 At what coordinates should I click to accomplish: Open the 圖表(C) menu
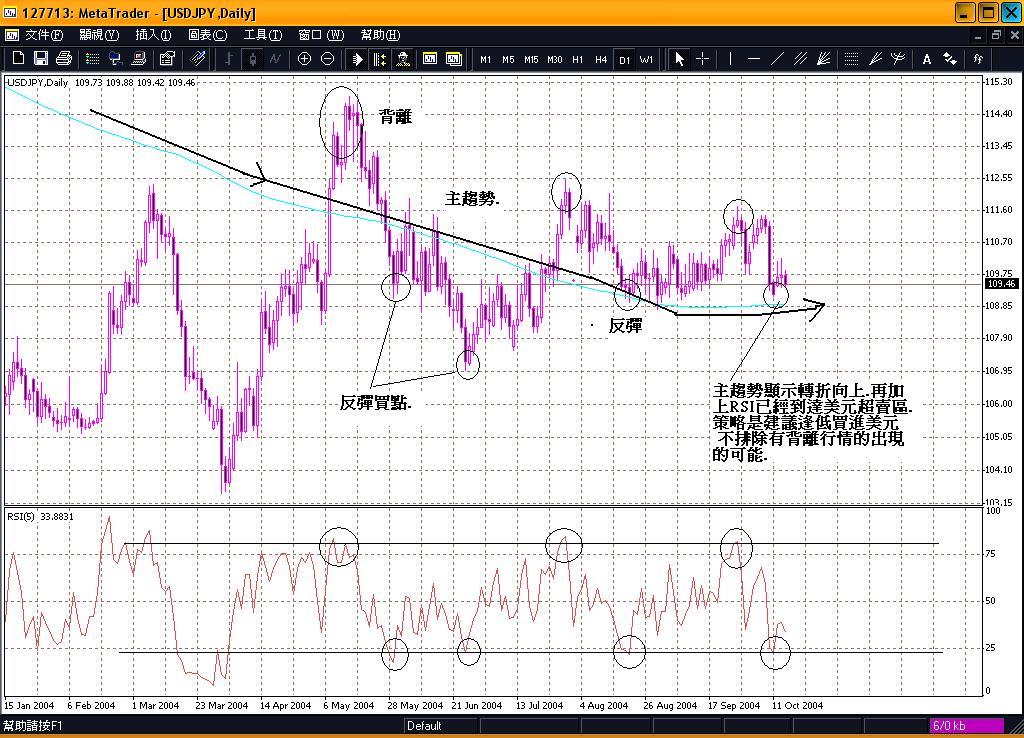(x=208, y=35)
